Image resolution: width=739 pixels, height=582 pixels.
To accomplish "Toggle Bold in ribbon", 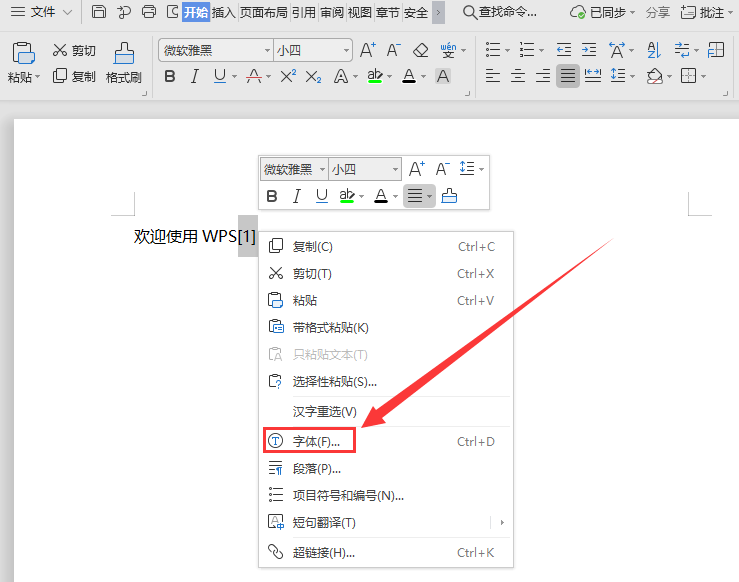I will pyautogui.click(x=170, y=76).
